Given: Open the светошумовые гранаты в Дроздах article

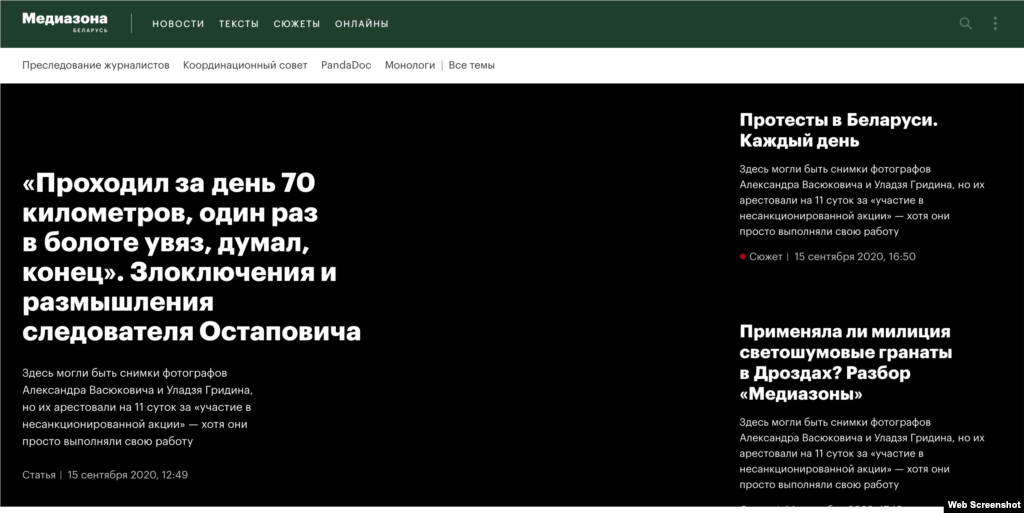Looking at the screenshot, I should (x=845, y=362).
